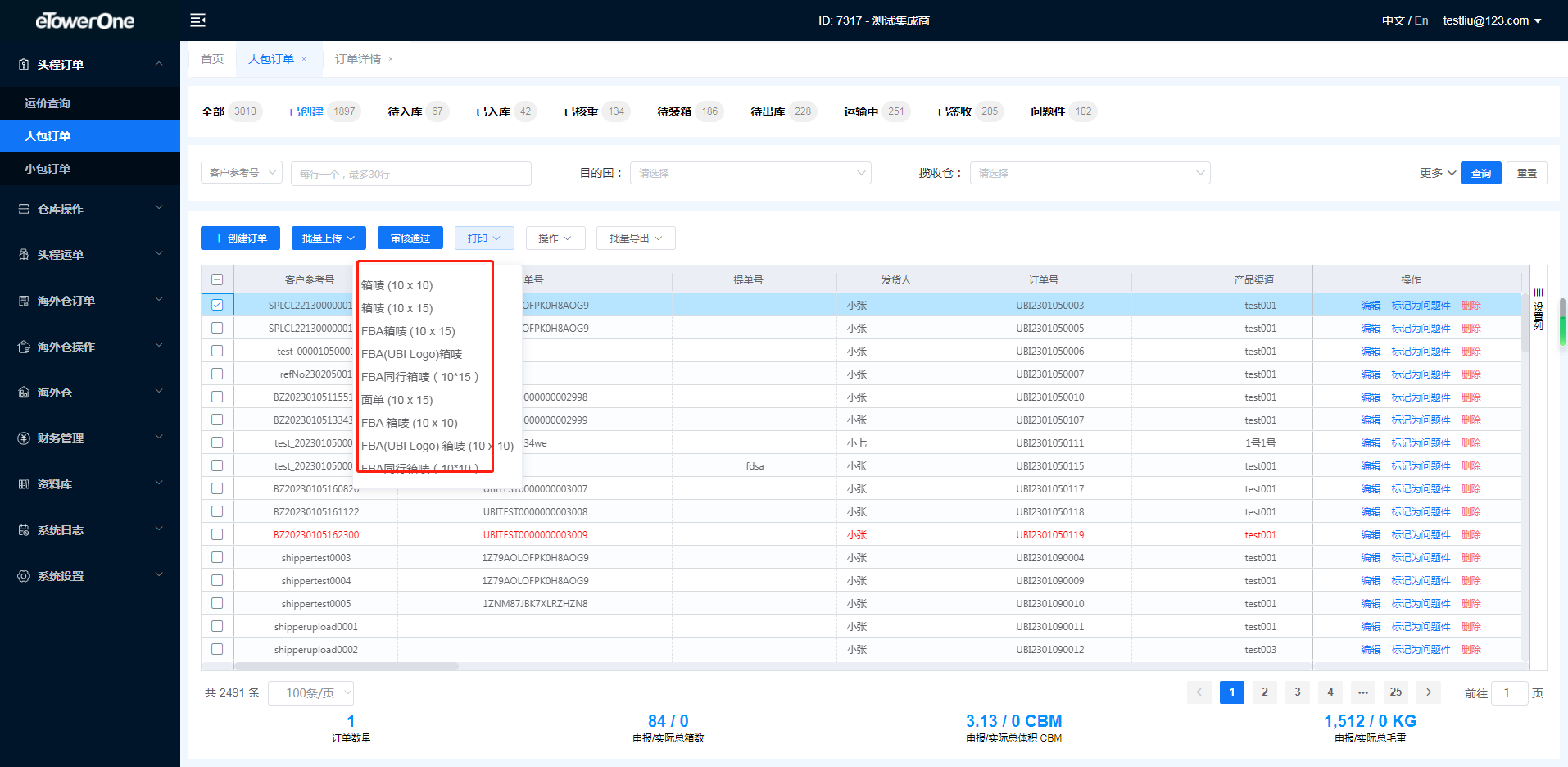Click the 头程订单 sidebar icon
Screen dimensions: 1568x767
coord(24,65)
